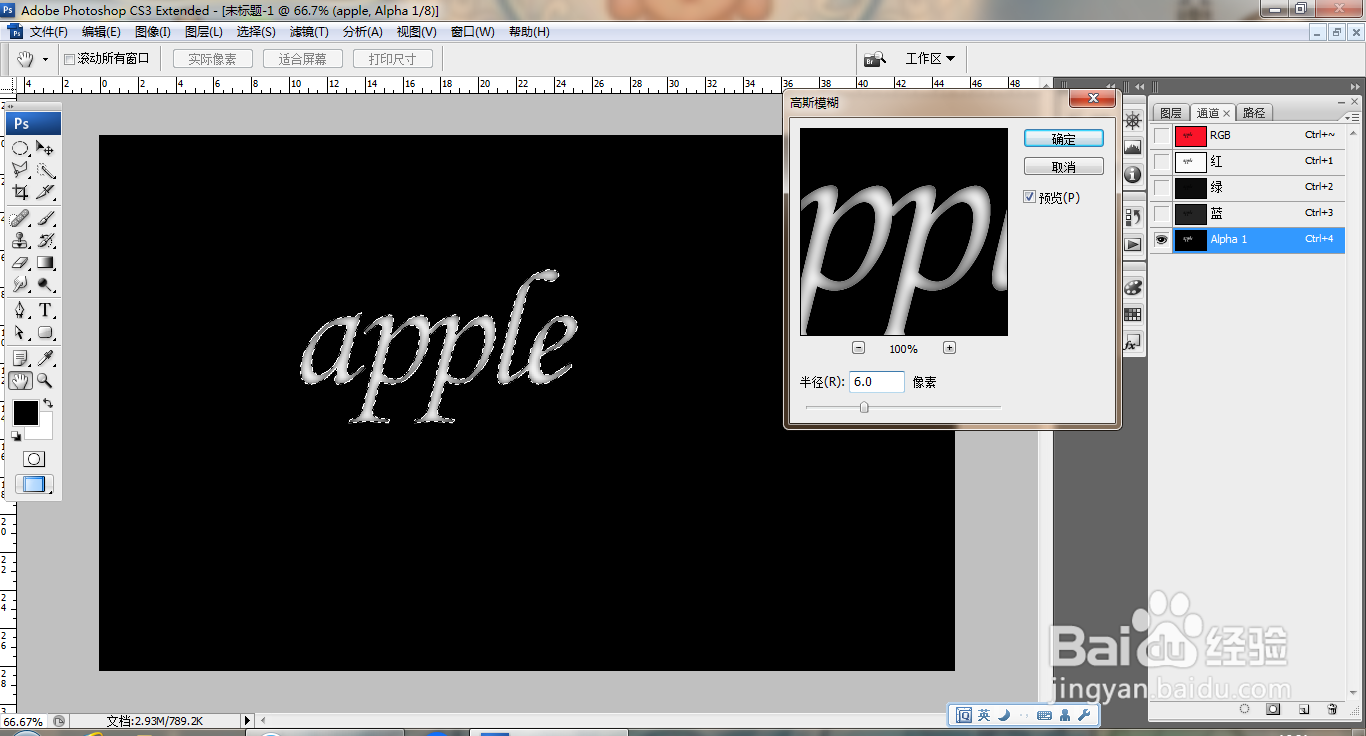Select the Notes tool
This screenshot has height=736, width=1366.
point(21,358)
